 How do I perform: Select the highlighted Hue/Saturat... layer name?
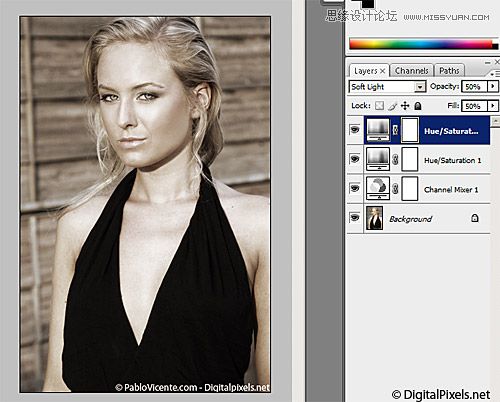click(451, 131)
